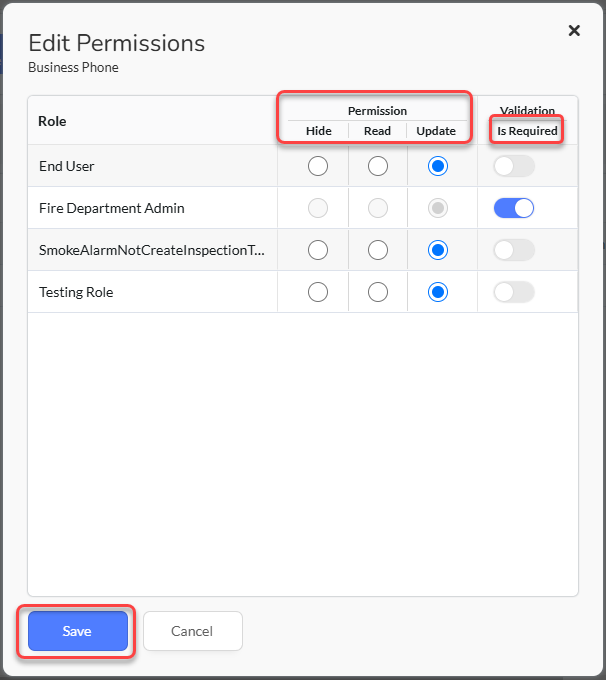Image resolution: width=606 pixels, height=680 pixels.
Task: Select Hide for Testing Role
Action: click(x=318, y=292)
